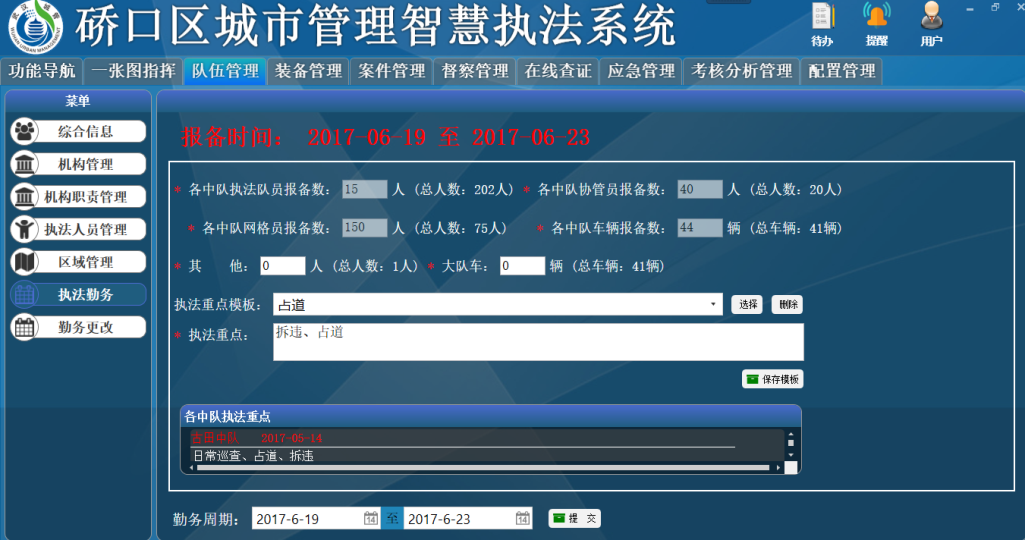1025x540 pixels.
Task: Click the 大队车 number input field
Action: coord(522,266)
